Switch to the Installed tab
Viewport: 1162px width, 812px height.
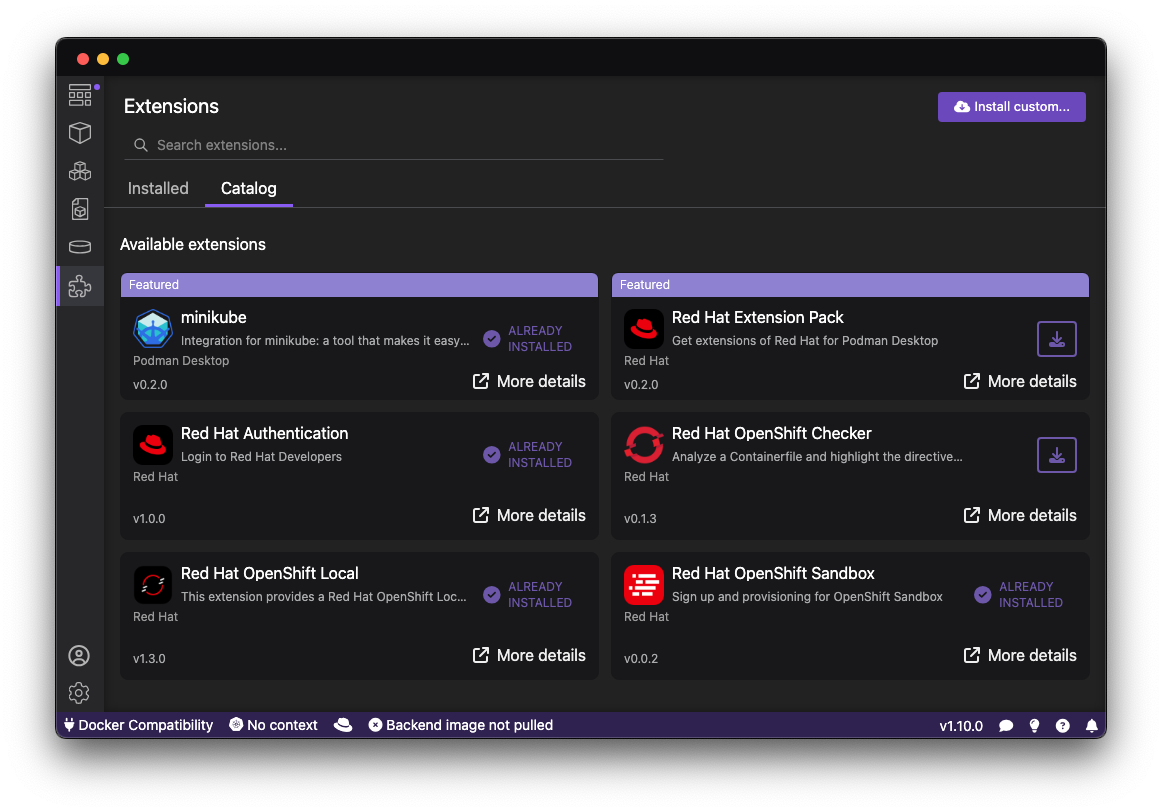(x=158, y=188)
